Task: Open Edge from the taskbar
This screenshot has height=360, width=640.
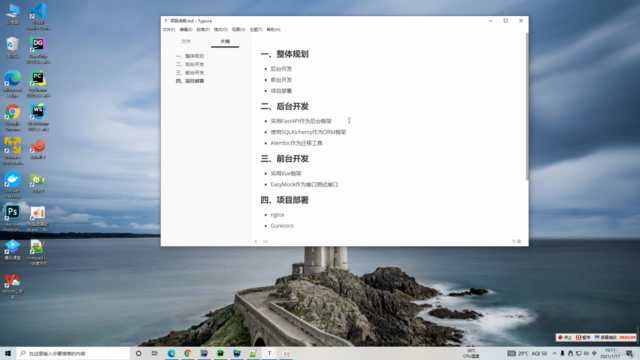Action: click(171, 353)
